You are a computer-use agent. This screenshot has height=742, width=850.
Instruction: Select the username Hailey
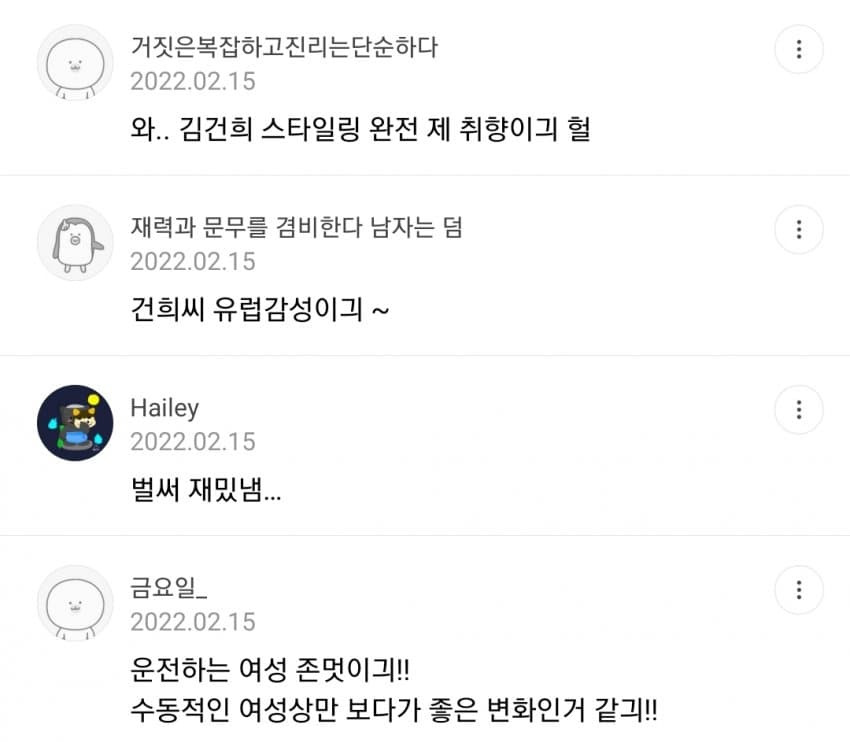(165, 407)
